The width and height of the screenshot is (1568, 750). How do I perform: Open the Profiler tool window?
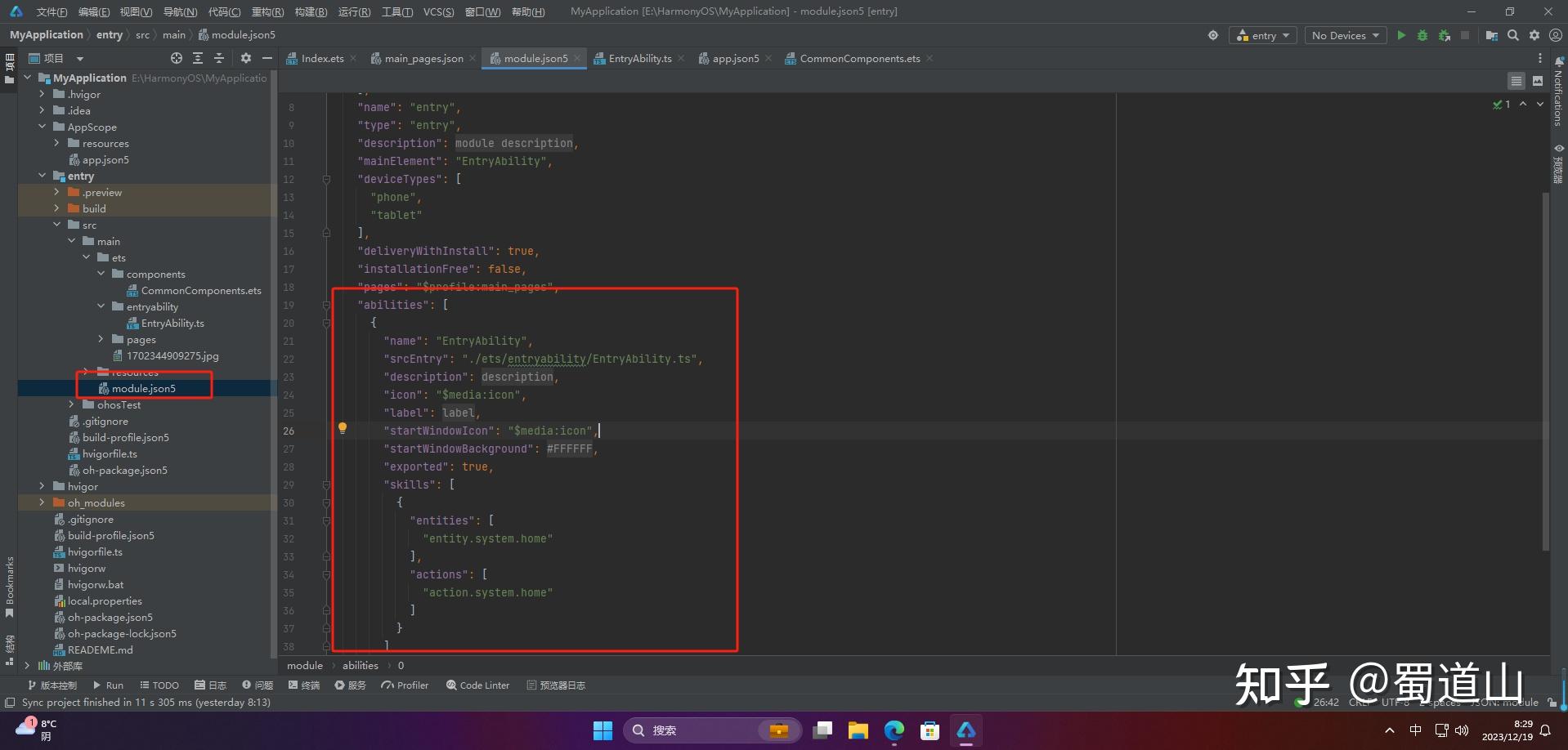pyautogui.click(x=405, y=685)
